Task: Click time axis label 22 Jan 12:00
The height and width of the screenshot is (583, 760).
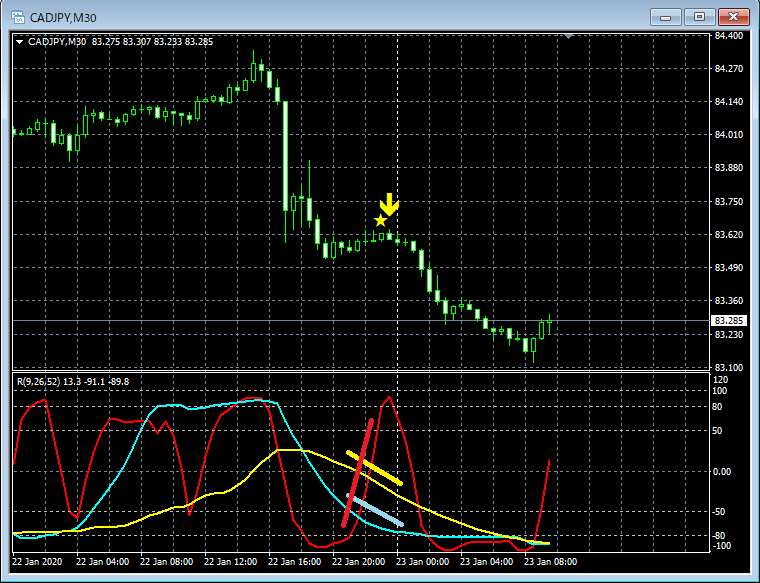Action: click(x=231, y=562)
